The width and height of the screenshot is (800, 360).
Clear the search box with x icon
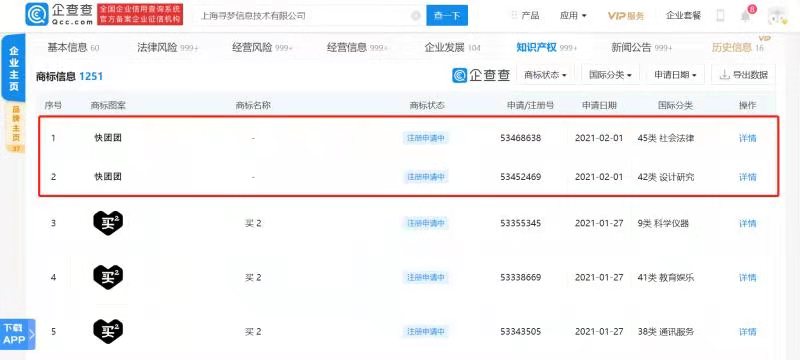coord(415,16)
